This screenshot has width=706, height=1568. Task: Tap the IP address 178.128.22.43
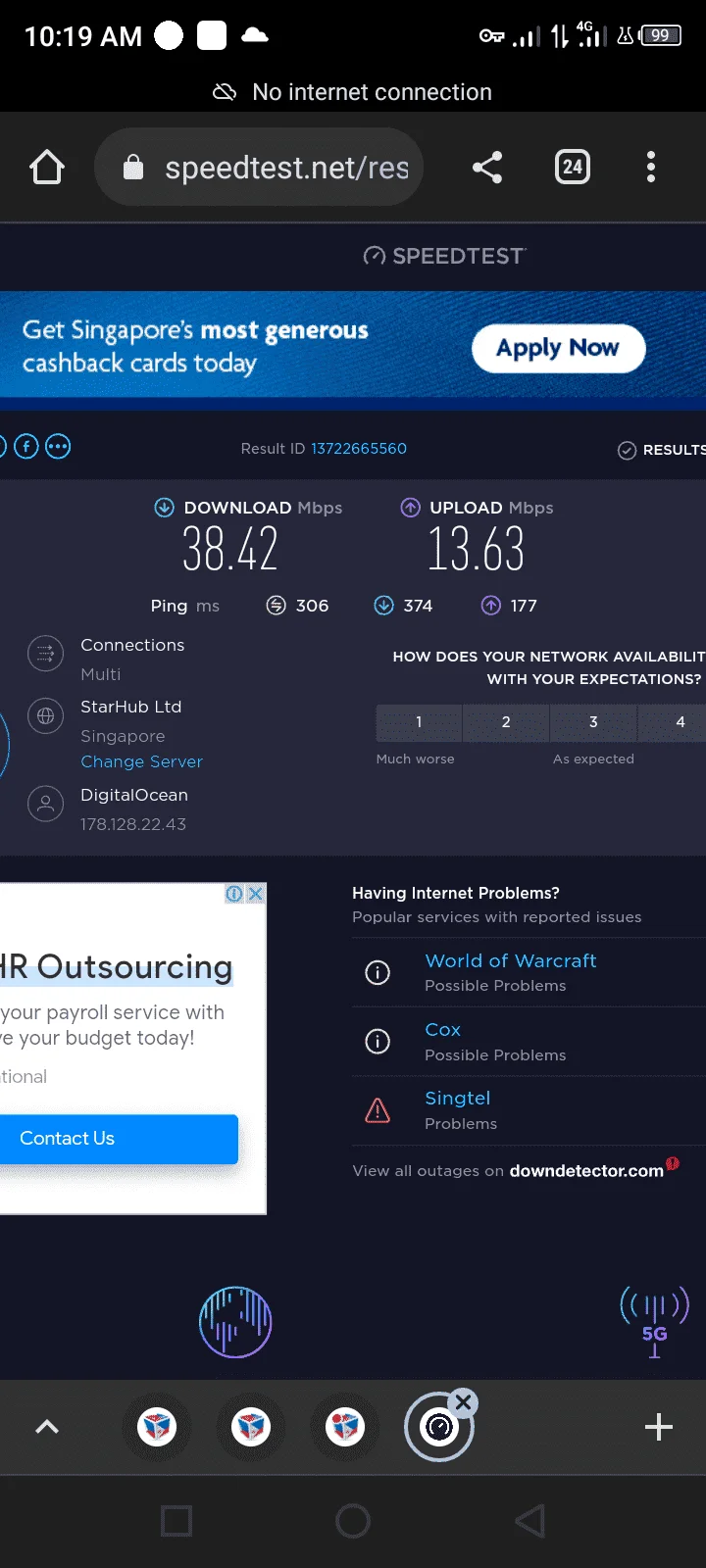pos(133,824)
